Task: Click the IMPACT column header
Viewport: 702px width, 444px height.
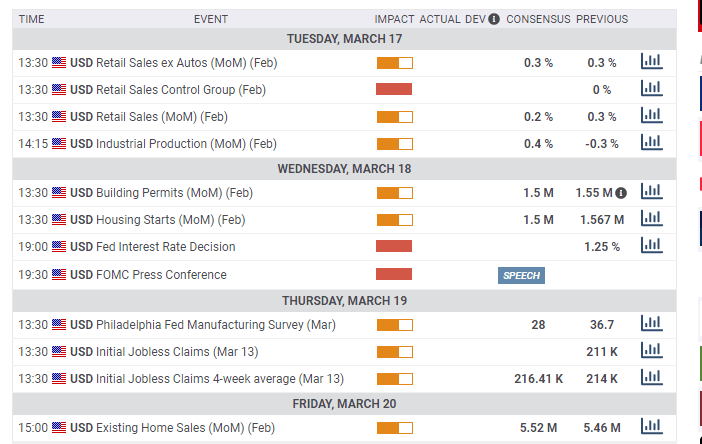Action: coord(394,19)
